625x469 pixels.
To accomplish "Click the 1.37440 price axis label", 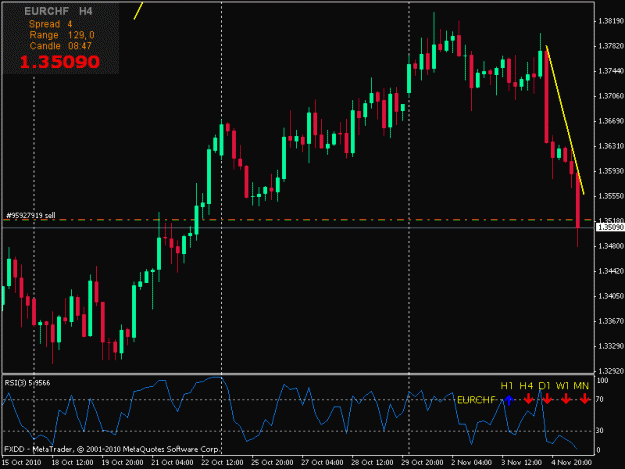I will pos(611,71).
